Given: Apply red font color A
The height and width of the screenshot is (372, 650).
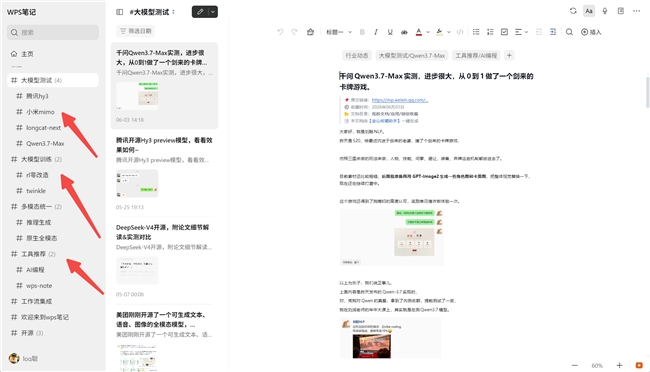Looking at the screenshot, I should (419, 32).
